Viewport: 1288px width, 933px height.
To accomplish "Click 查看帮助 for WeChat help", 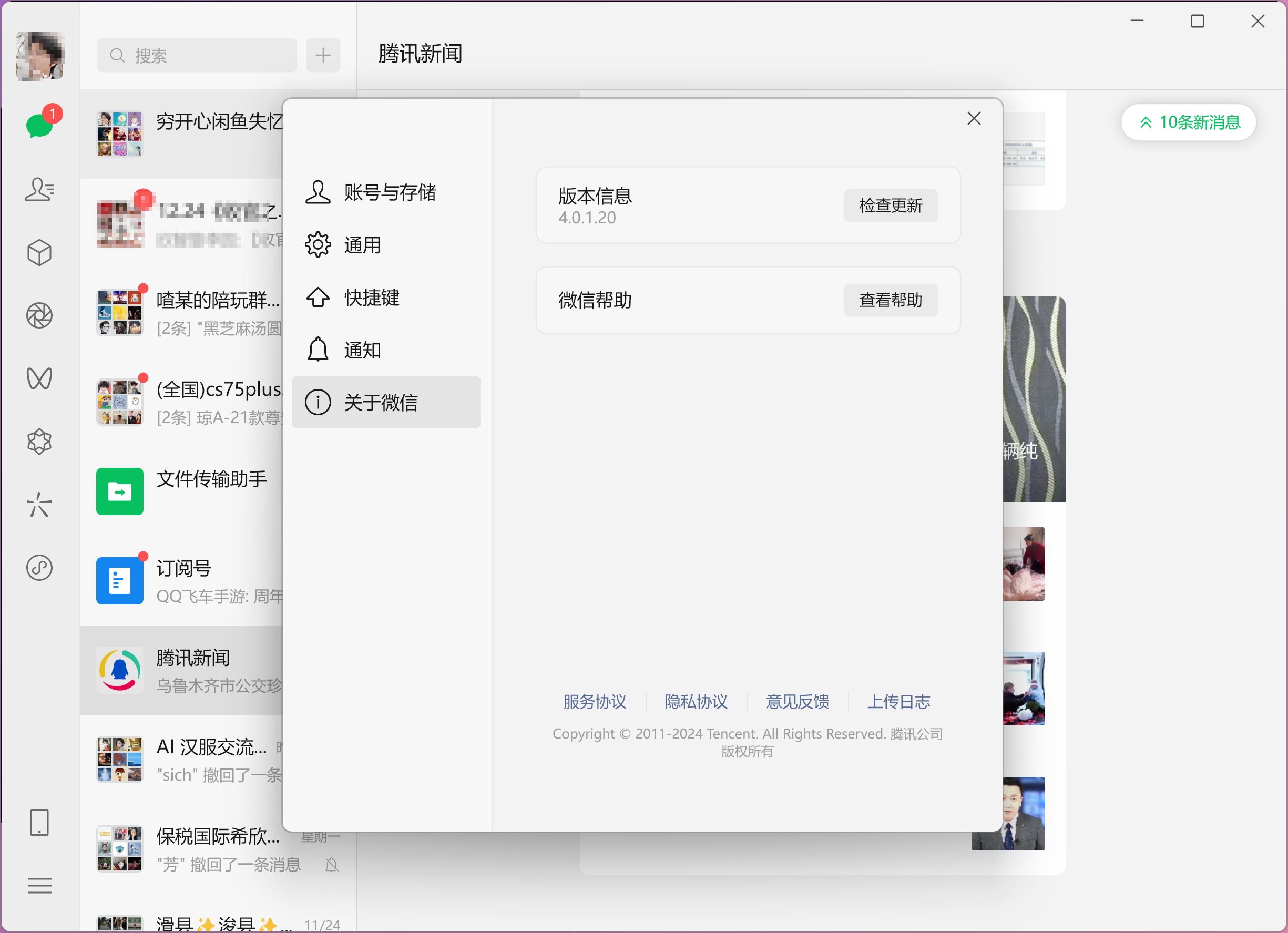I will pos(890,300).
